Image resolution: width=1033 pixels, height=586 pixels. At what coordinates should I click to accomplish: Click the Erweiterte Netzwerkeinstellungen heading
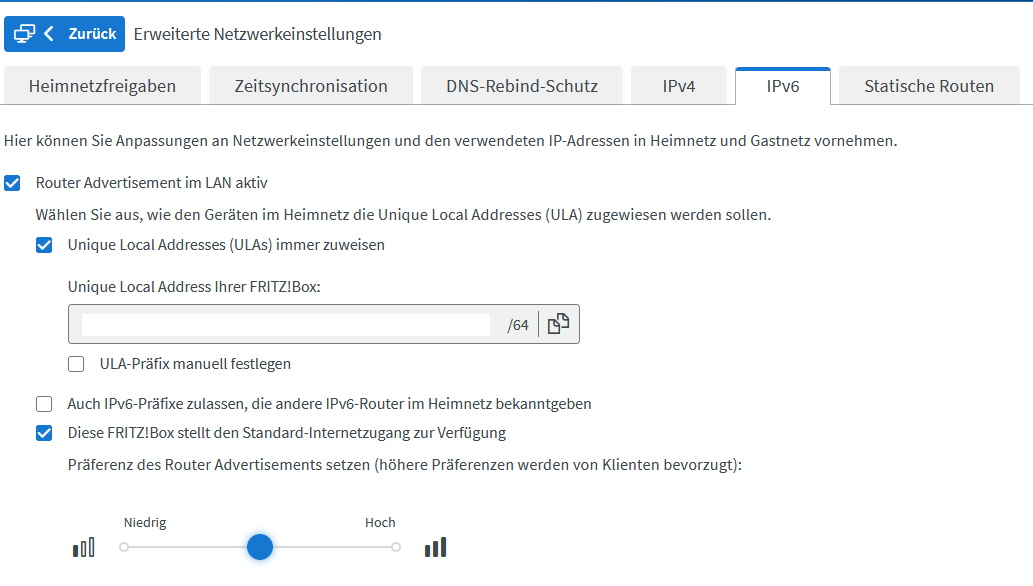258,34
